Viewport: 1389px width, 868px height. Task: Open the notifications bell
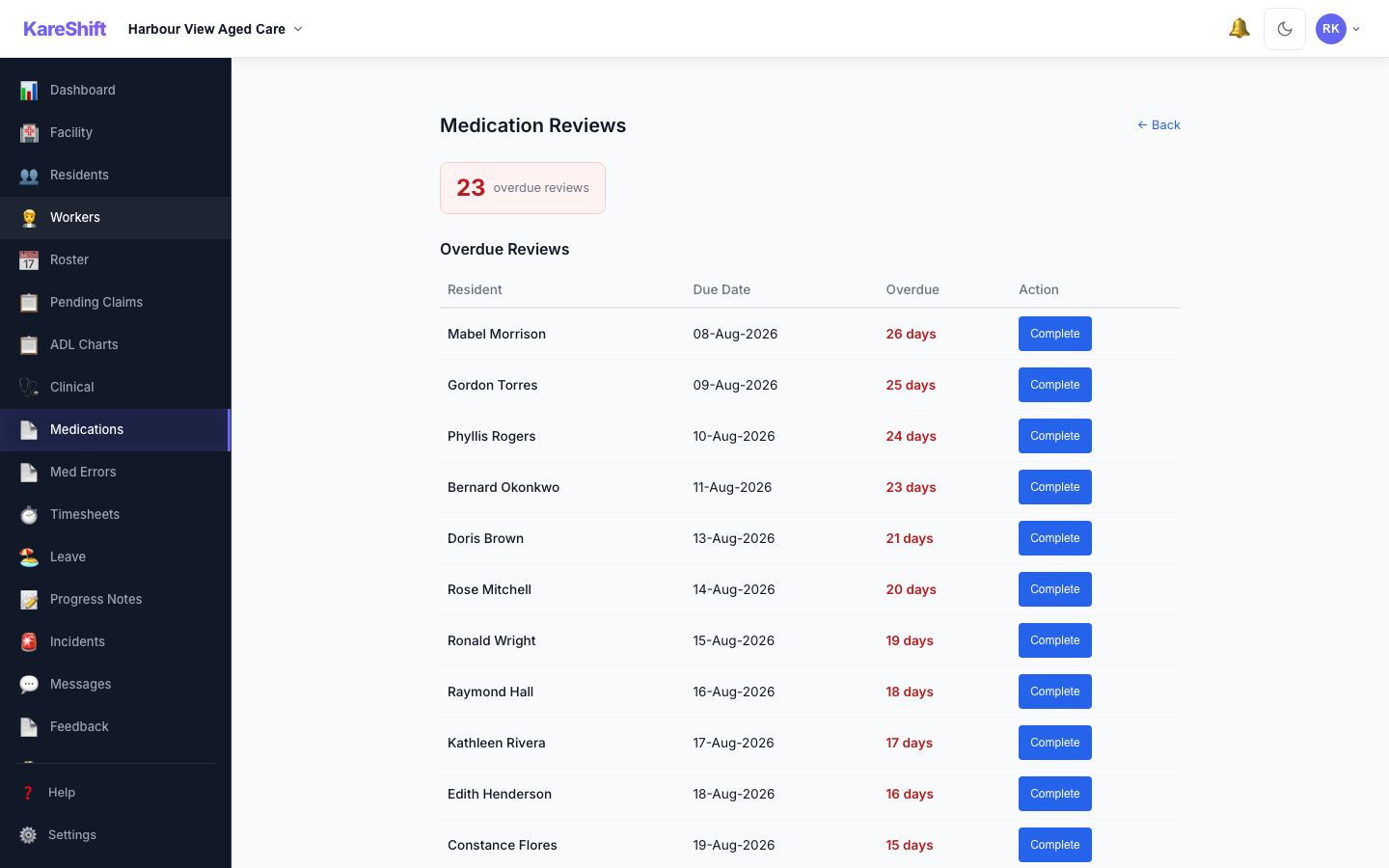click(x=1239, y=29)
